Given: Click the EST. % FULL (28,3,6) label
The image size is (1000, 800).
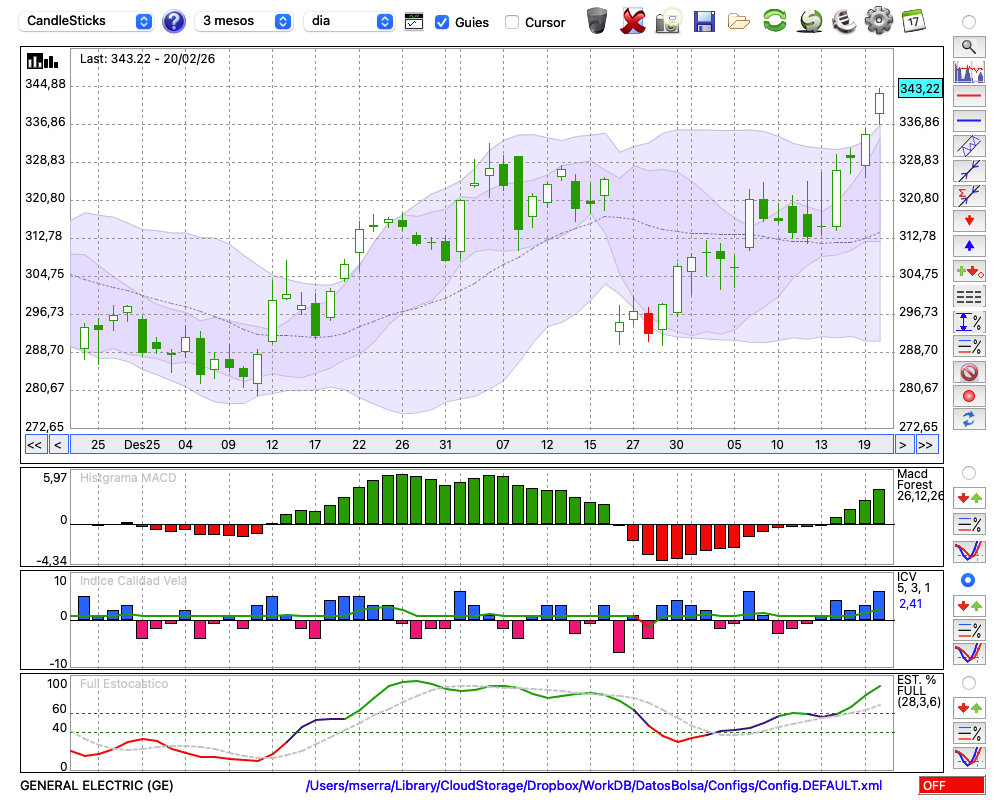Looking at the screenshot, I should tap(918, 691).
